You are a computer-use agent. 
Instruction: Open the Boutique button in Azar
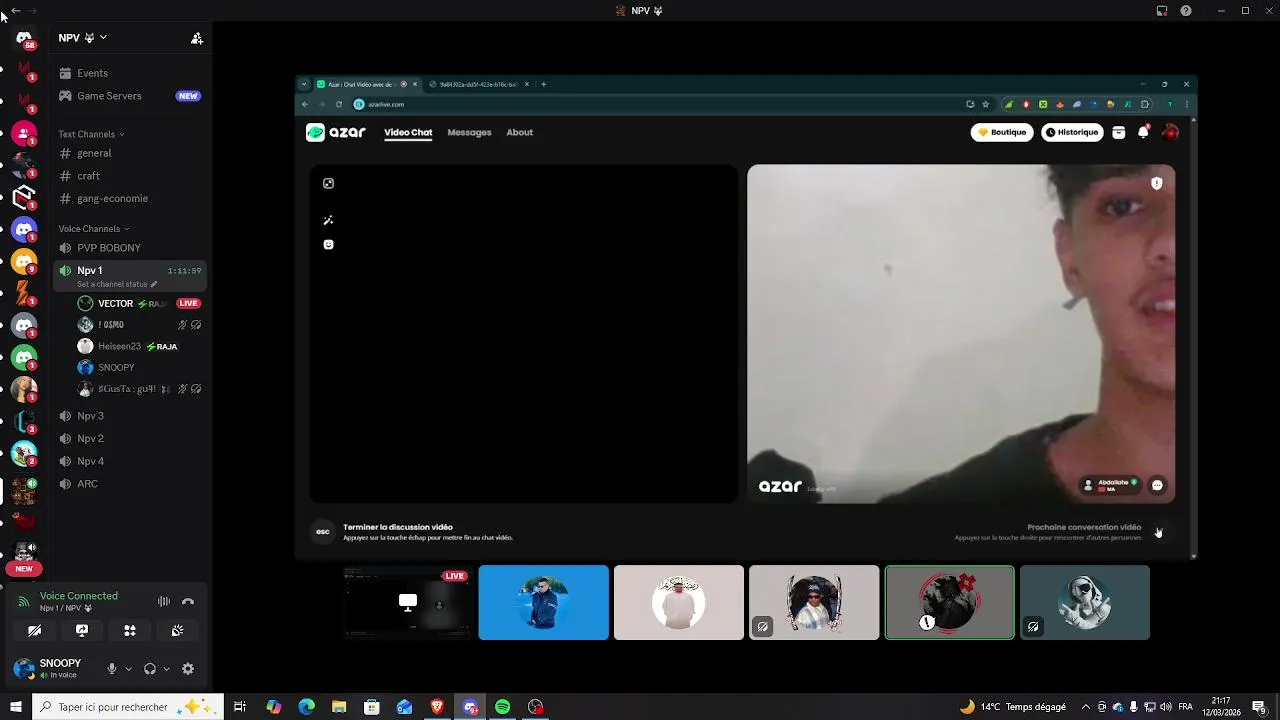point(1002,132)
